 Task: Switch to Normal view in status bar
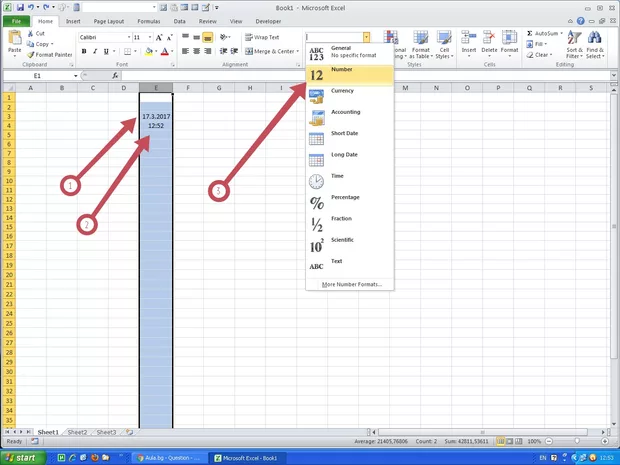[501, 441]
